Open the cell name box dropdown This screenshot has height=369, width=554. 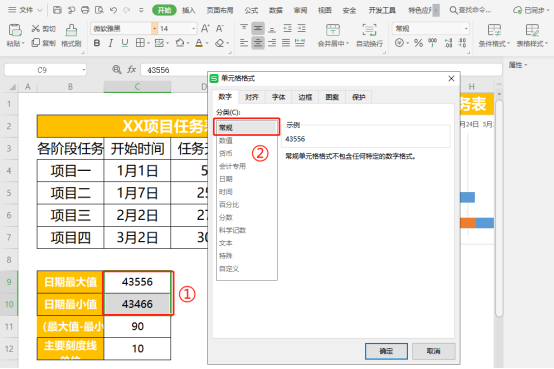pos(83,70)
